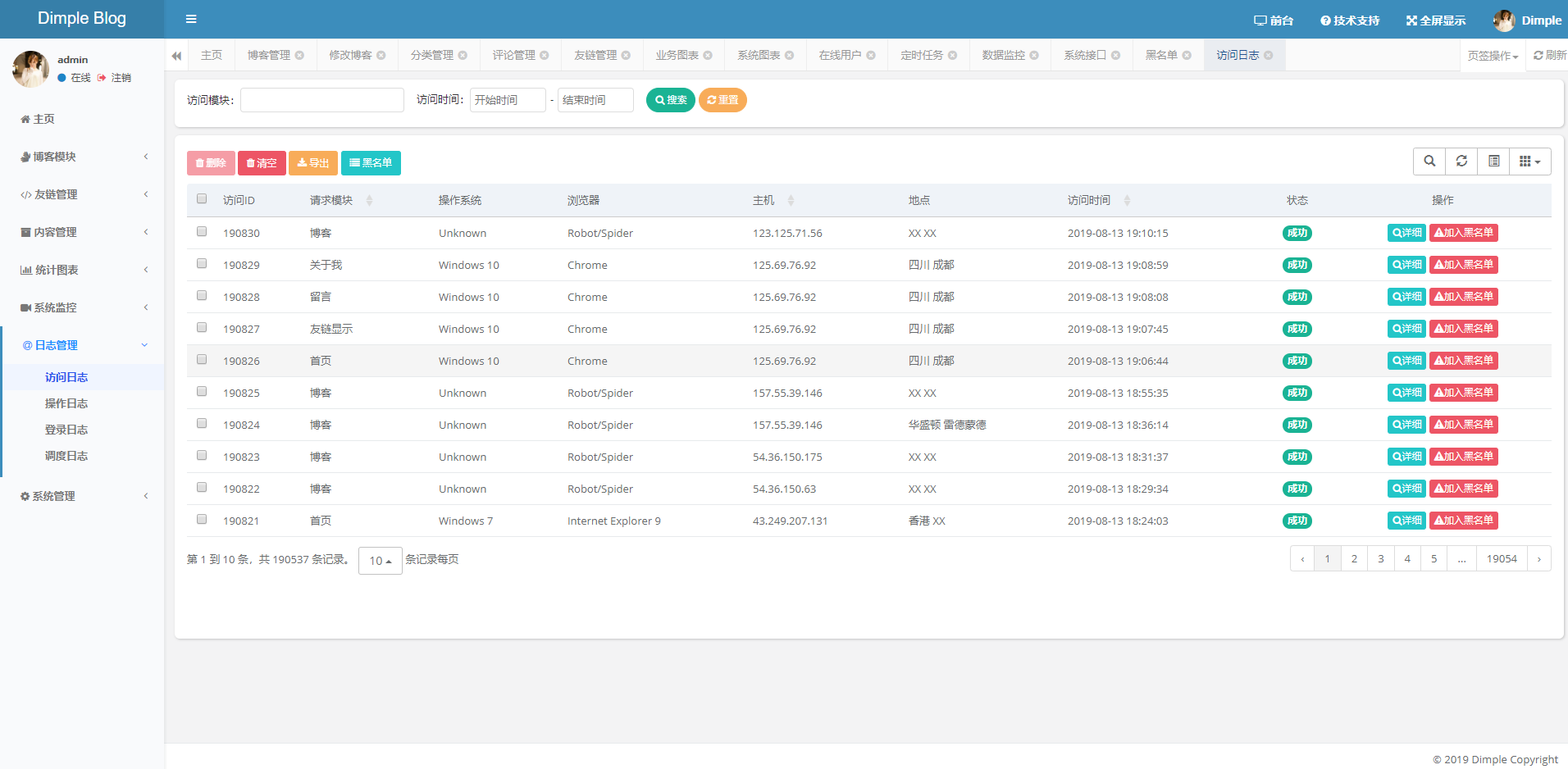
Task: Close the 博客管理 tab
Action: tap(299, 55)
